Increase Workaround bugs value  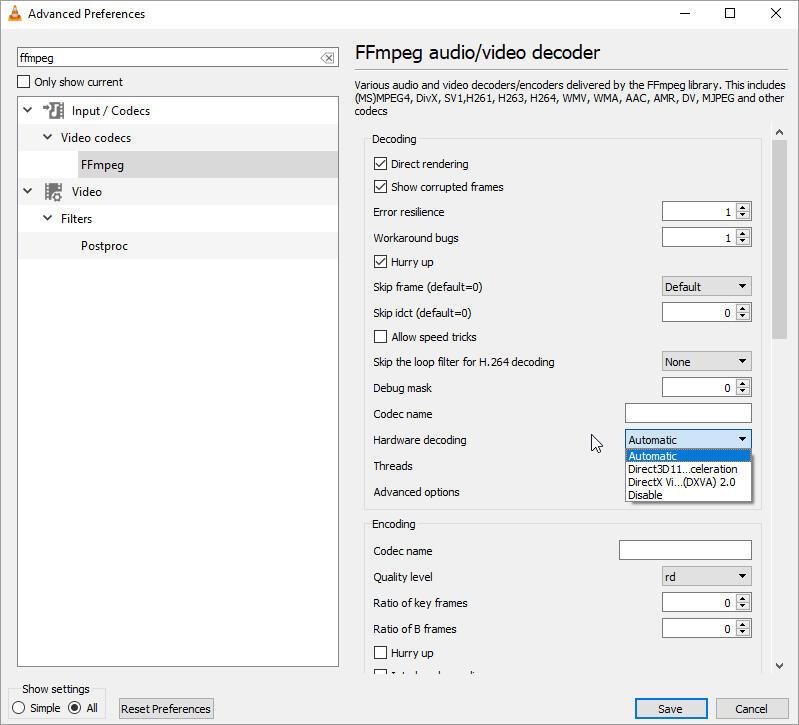pos(743,233)
